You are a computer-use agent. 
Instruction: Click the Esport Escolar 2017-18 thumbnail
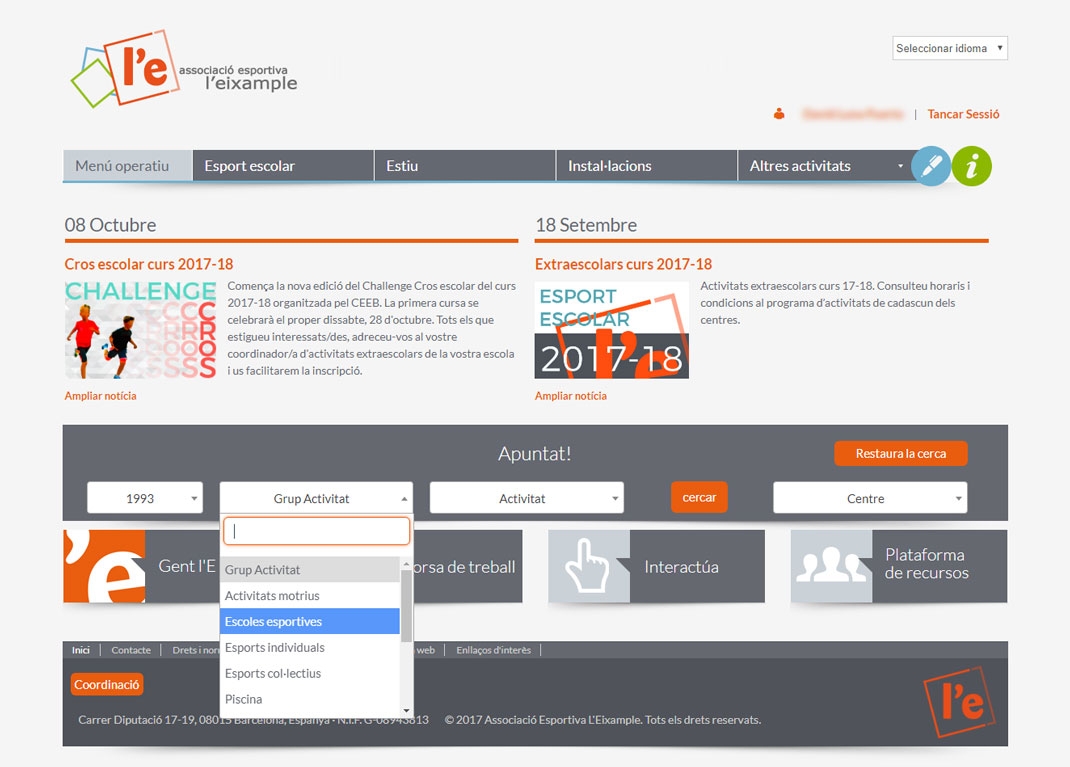coord(612,330)
